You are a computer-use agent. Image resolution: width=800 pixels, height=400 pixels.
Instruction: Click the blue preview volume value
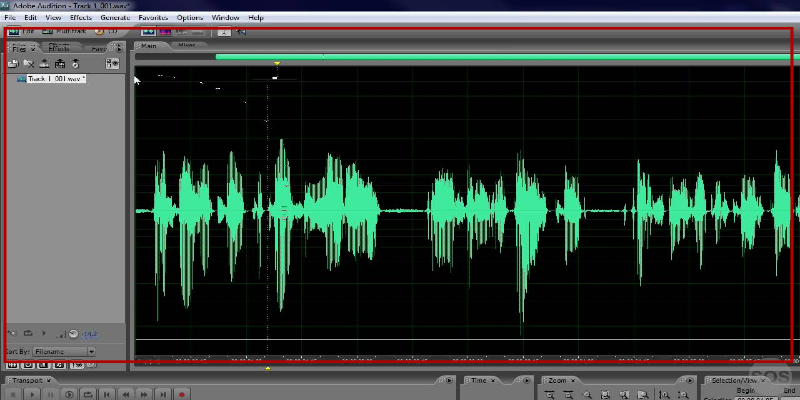tap(90, 334)
